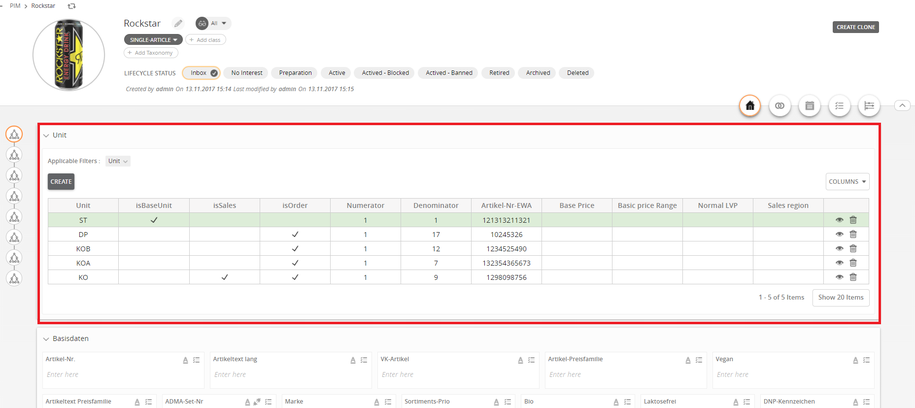915x408 pixels.
Task: Open the SINGLE-ARTICLE class dropdown
Action: pyautogui.click(x=153, y=40)
